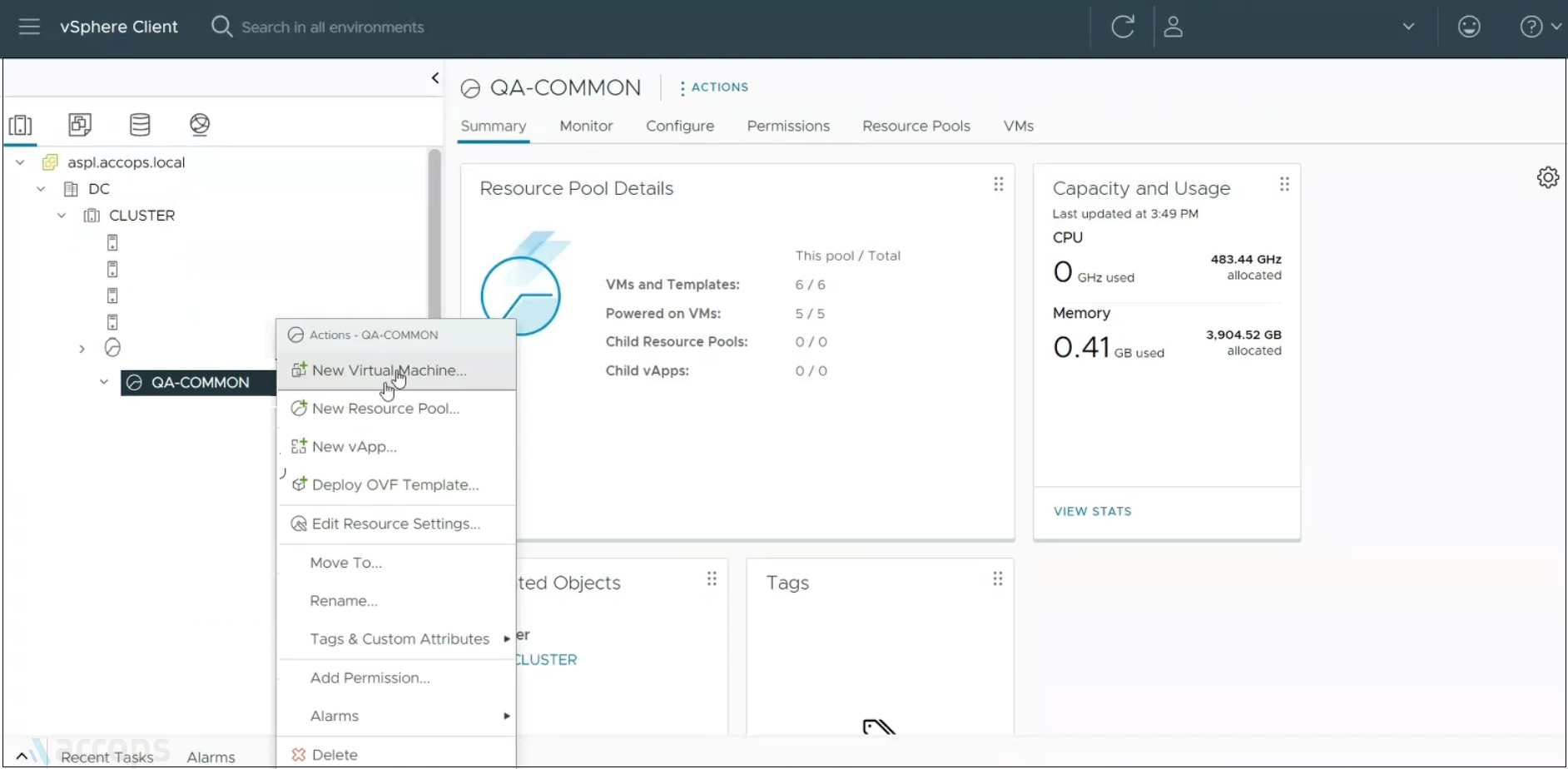Open the user account icon

[x=1174, y=27]
